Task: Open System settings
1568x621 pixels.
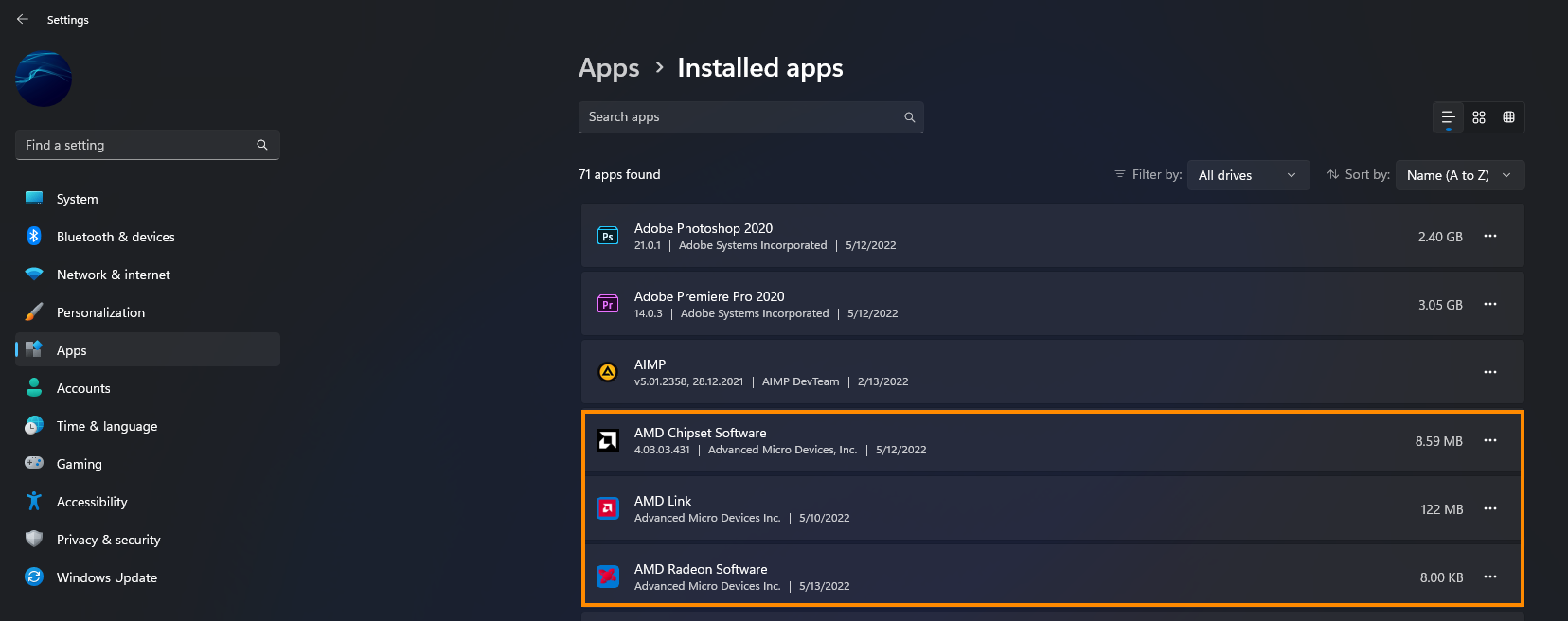Action: [x=148, y=199]
